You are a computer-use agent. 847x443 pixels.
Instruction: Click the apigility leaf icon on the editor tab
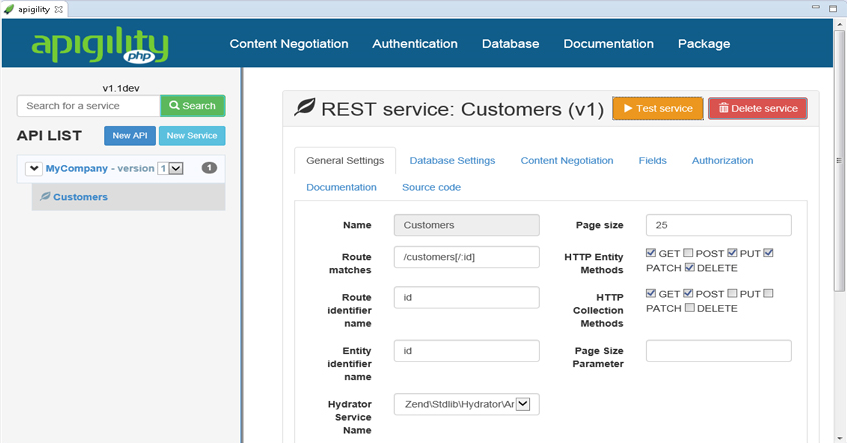pyautogui.click(x=9, y=9)
